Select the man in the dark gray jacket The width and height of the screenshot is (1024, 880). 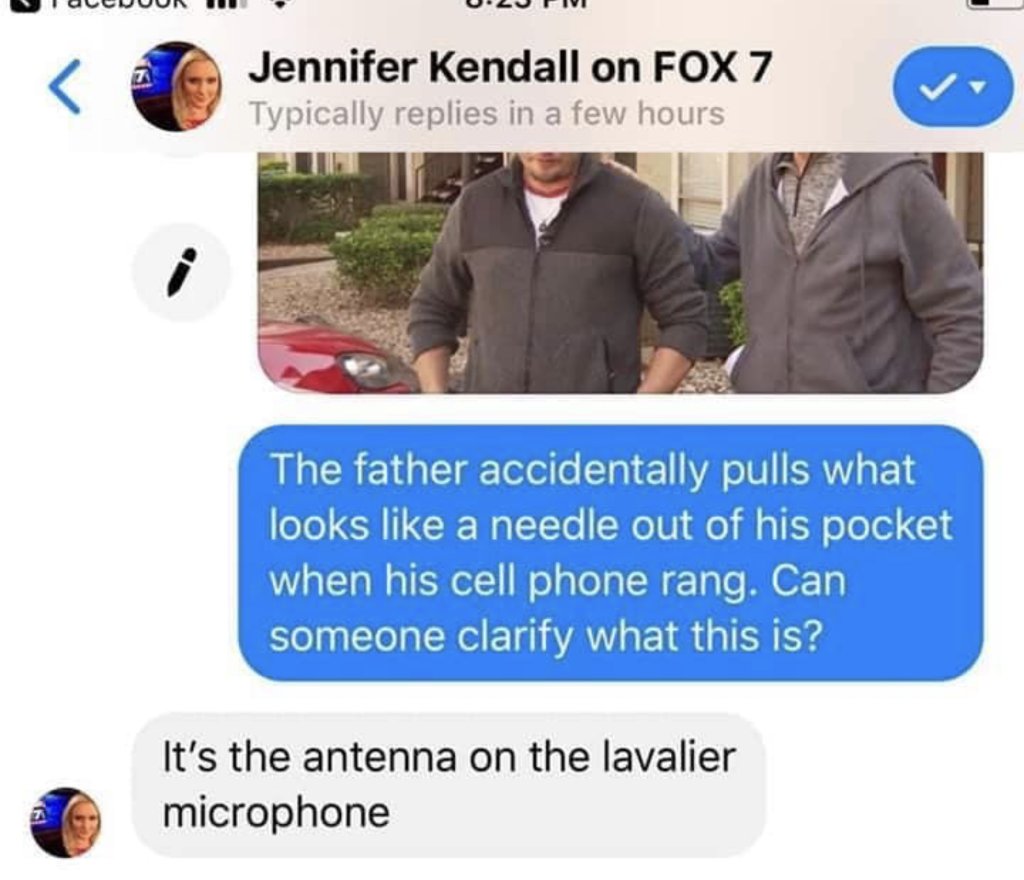pyautogui.click(x=555, y=274)
